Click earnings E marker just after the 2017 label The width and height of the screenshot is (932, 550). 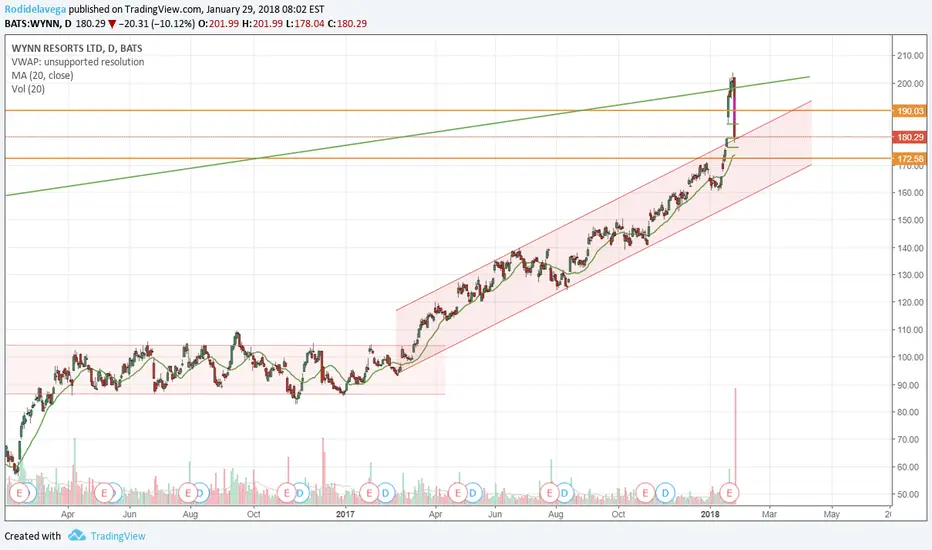[x=369, y=493]
